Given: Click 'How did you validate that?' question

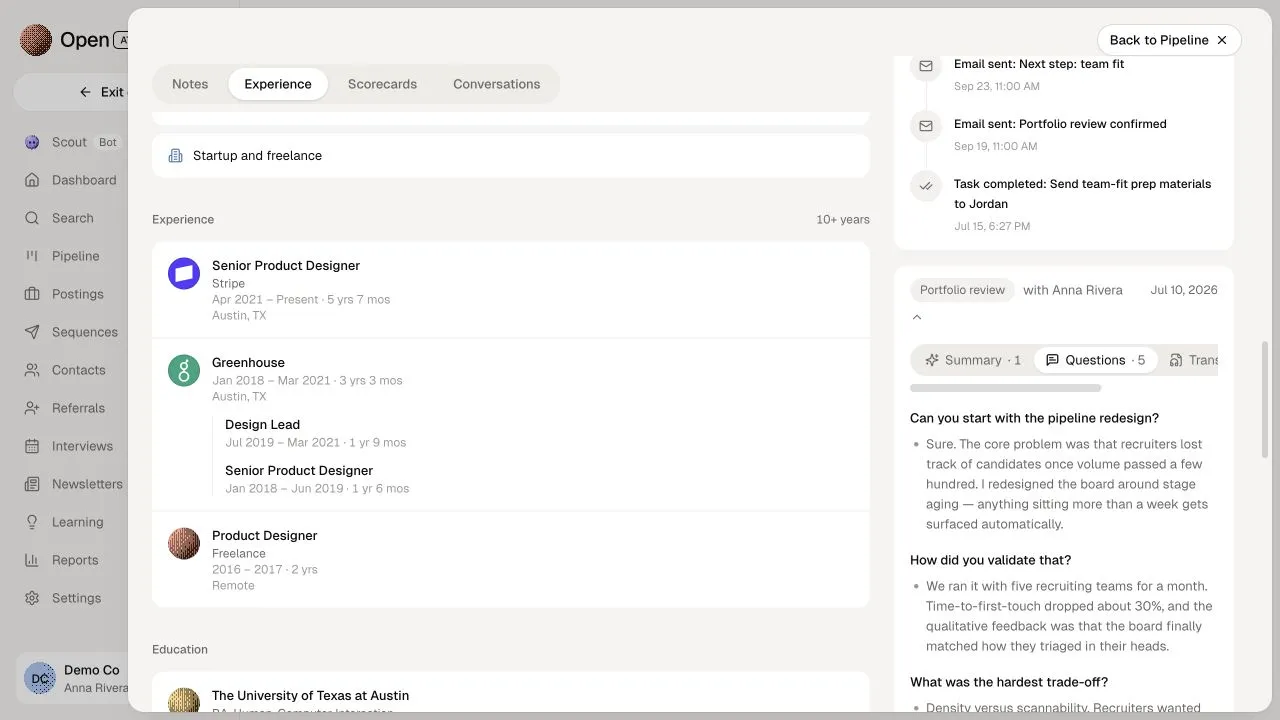Looking at the screenshot, I should tap(990, 560).
